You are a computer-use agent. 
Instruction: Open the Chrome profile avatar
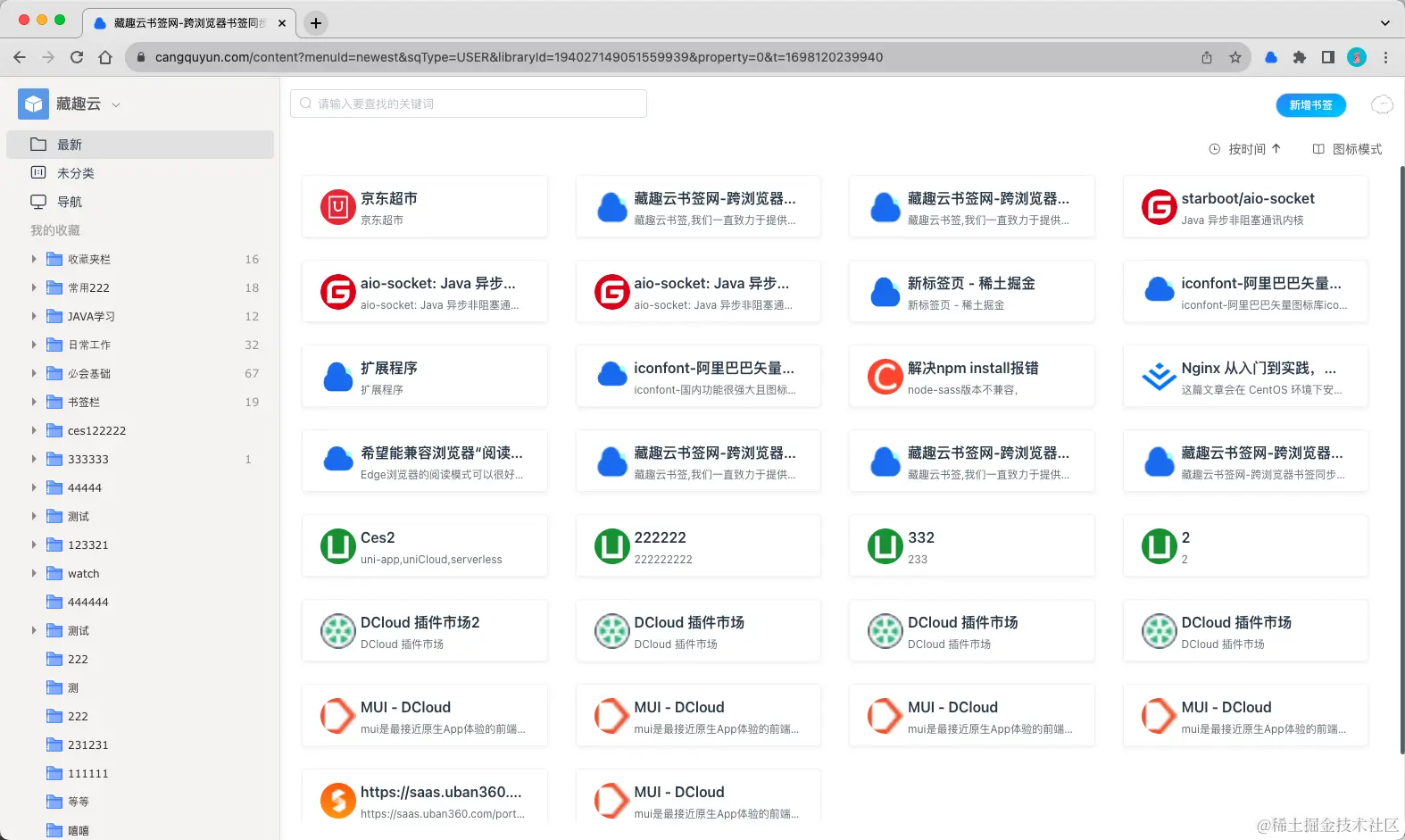[x=1357, y=57]
